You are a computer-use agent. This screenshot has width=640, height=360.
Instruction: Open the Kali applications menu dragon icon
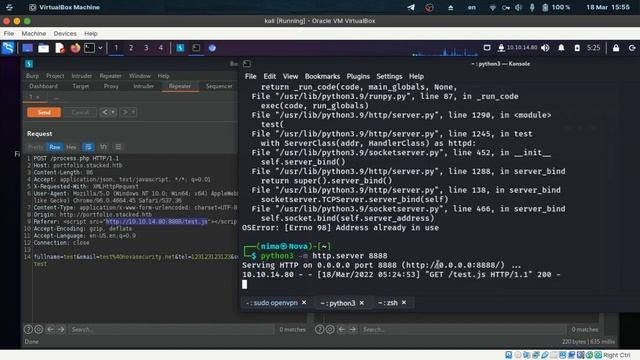point(8,48)
